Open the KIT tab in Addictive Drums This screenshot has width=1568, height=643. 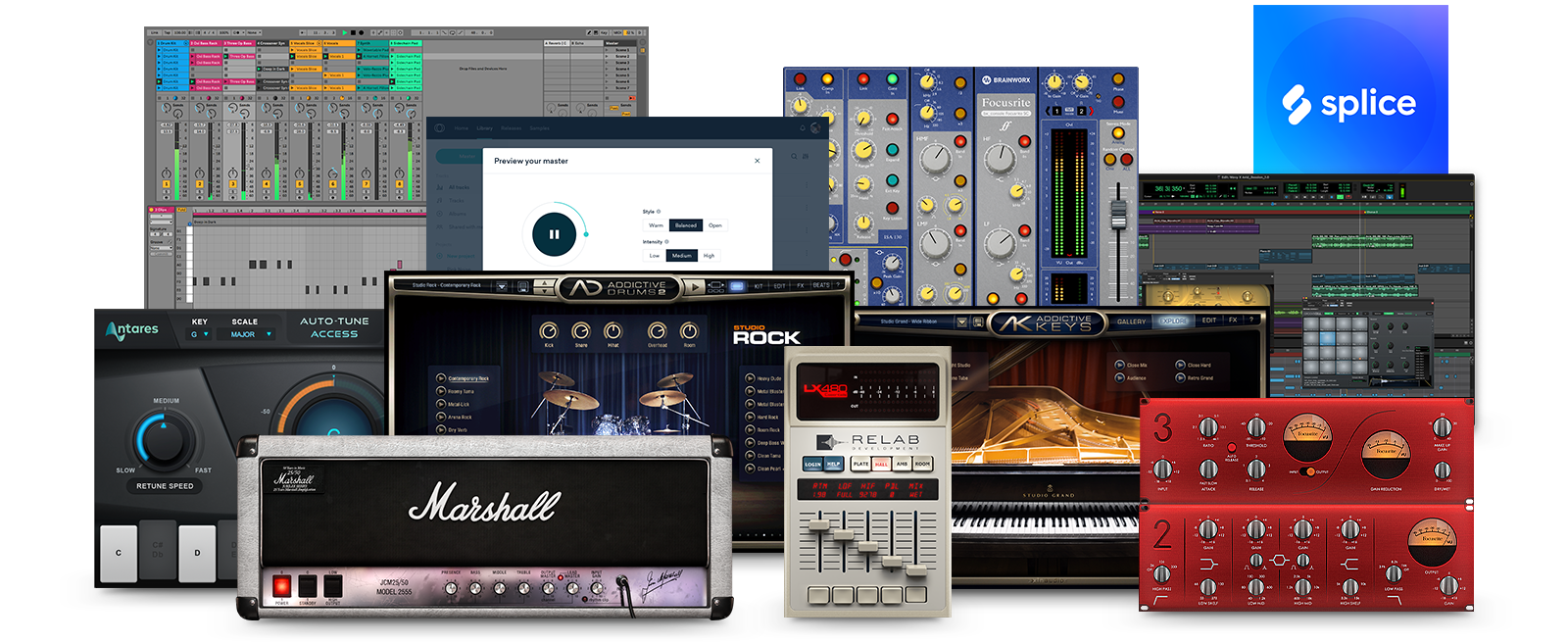(758, 286)
